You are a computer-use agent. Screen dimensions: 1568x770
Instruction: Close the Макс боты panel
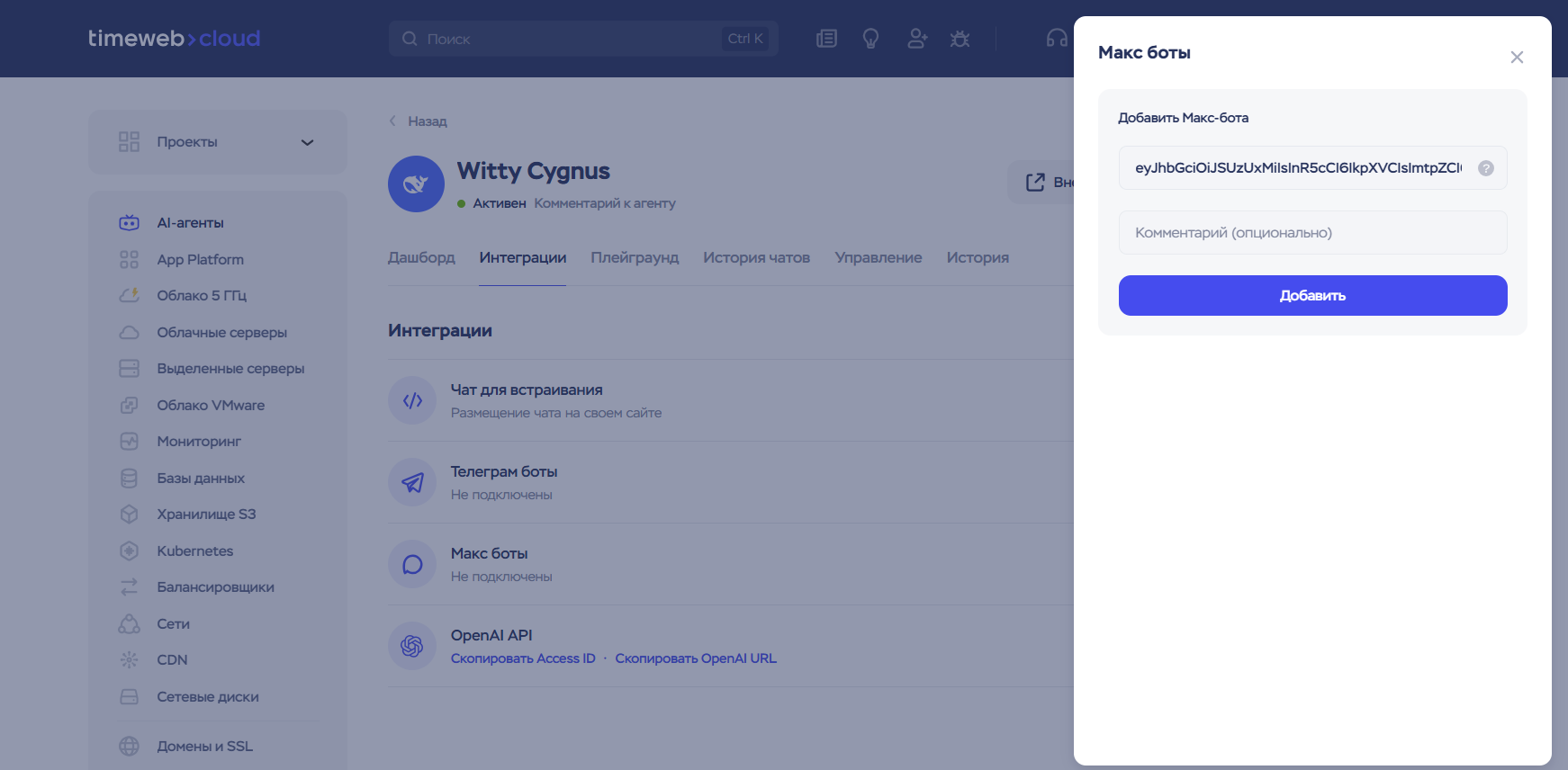pyautogui.click(x=1517, y=58)
